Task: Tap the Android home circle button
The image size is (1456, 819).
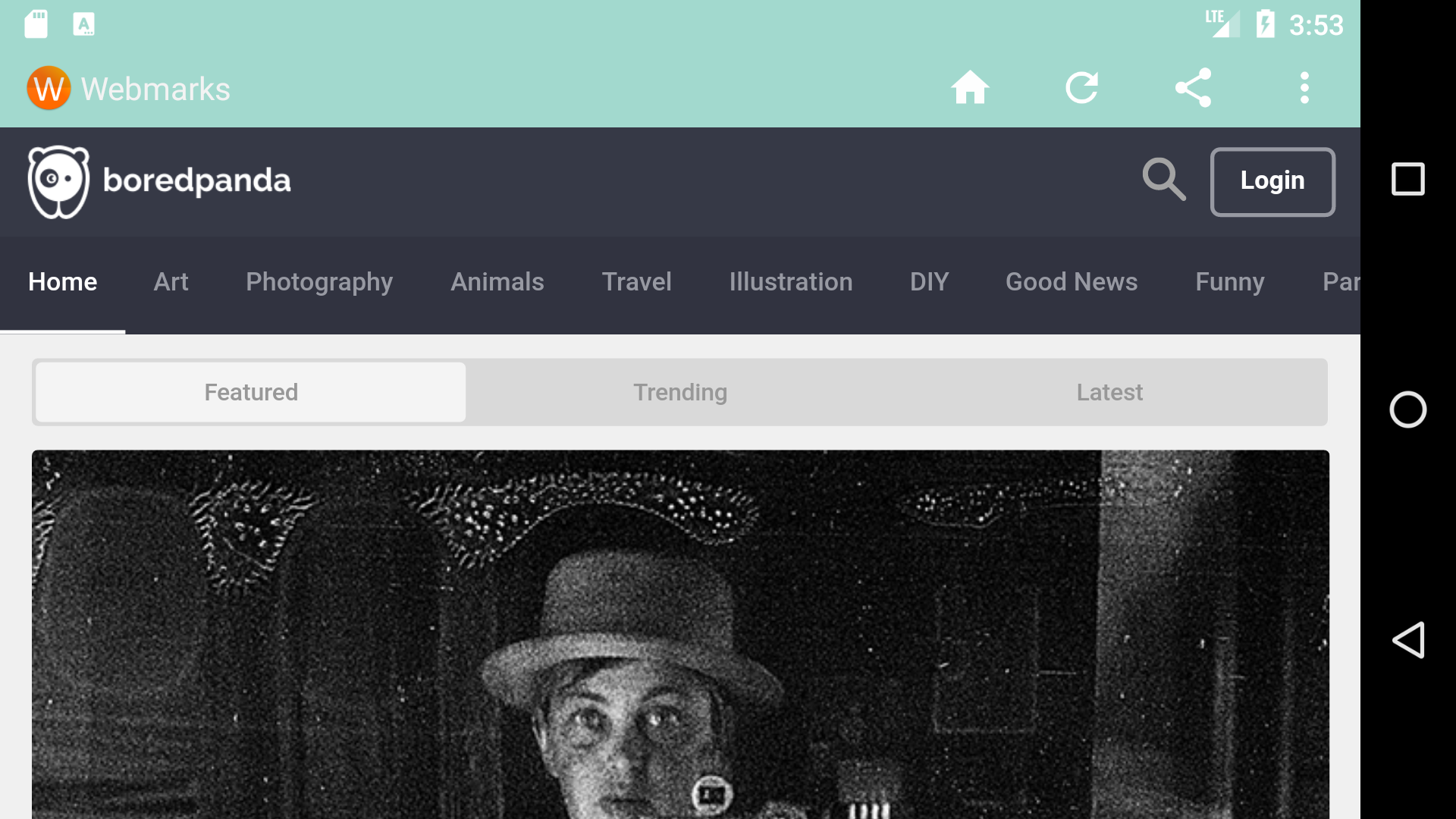Action: click(x=1408, y=409)
